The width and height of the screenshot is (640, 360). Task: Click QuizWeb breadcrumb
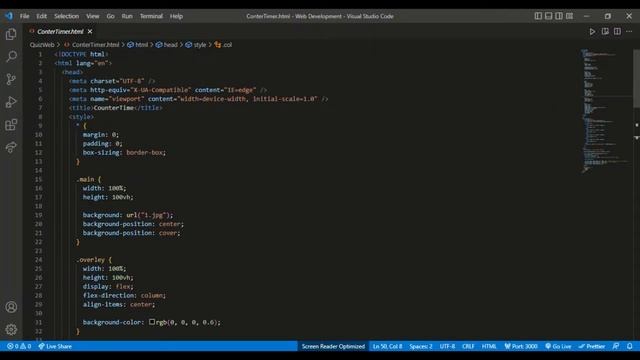tap(42, 44)
